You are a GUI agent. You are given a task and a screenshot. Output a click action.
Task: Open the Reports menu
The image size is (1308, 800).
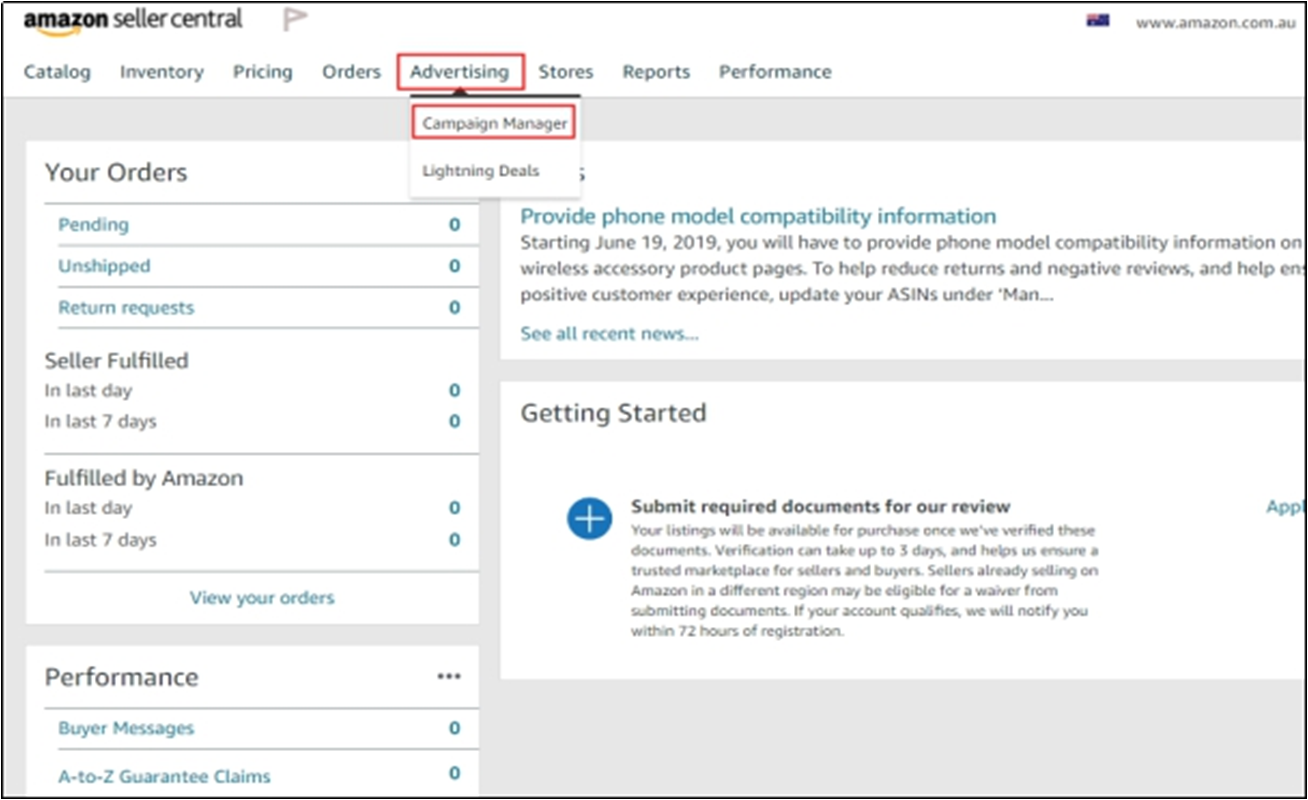click(x=656, y=72)
